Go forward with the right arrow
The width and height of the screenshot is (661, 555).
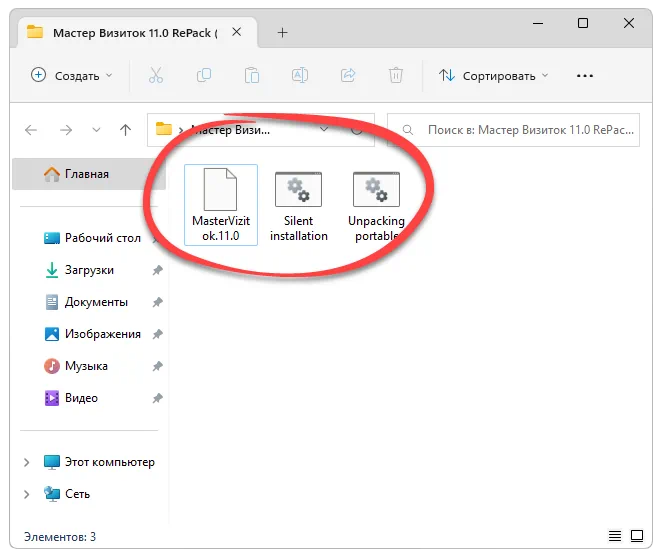(x=66, y=130)
